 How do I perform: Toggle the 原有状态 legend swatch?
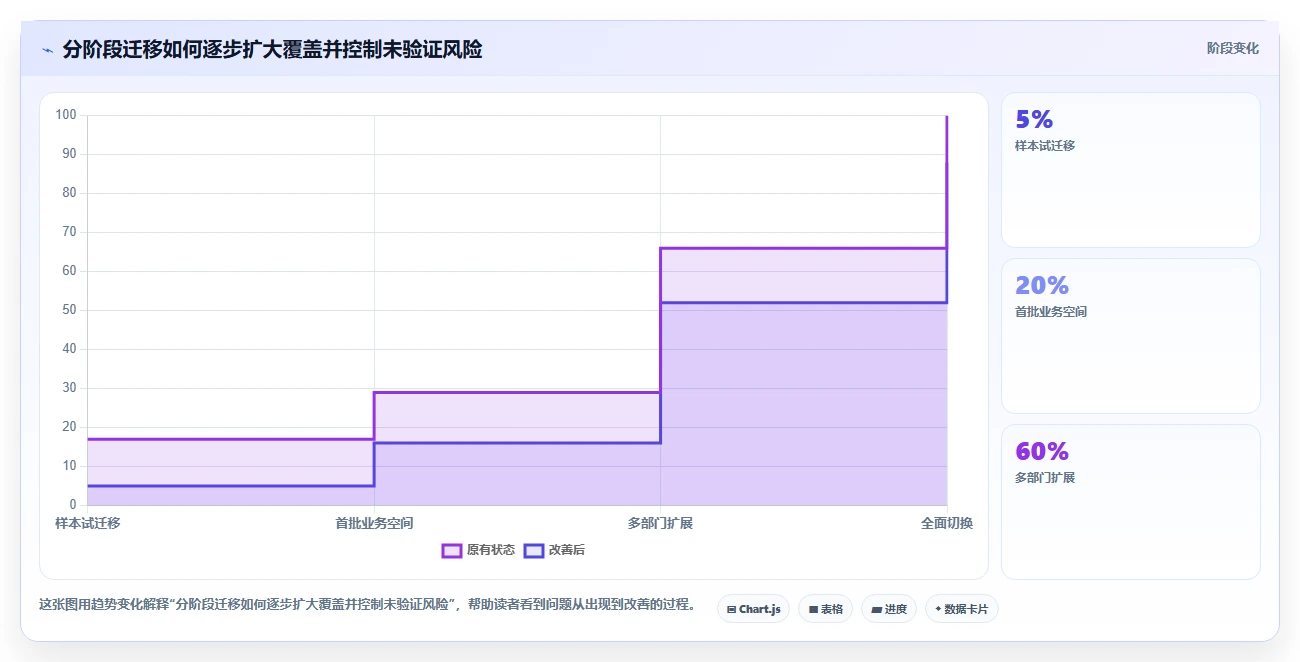452,550
